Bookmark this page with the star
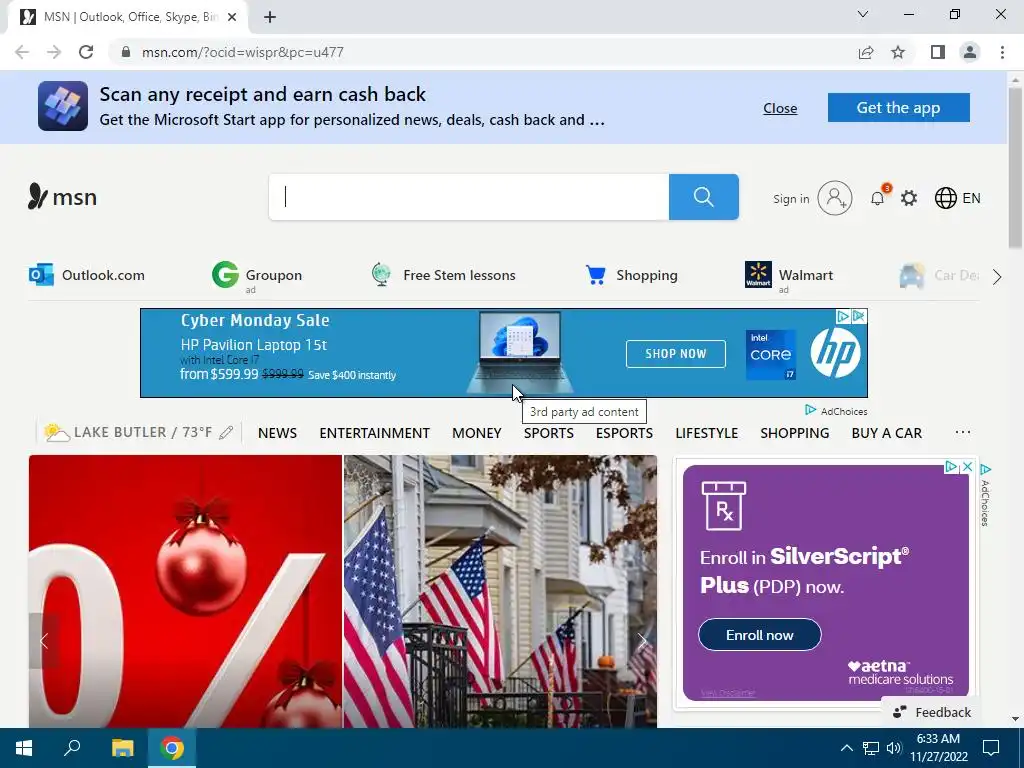This screenshot has height=768, width=1024. click(898, 52)
